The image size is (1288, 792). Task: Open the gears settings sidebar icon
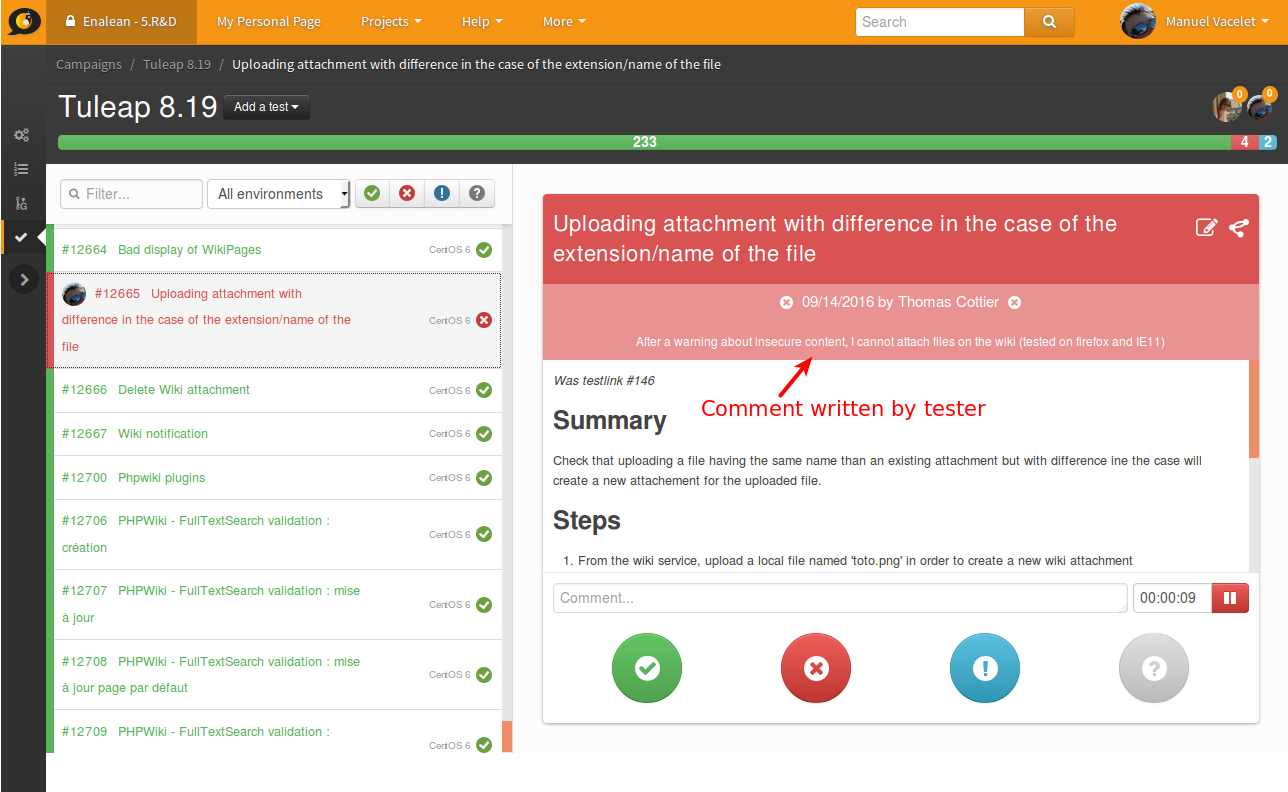pos(21,135)
